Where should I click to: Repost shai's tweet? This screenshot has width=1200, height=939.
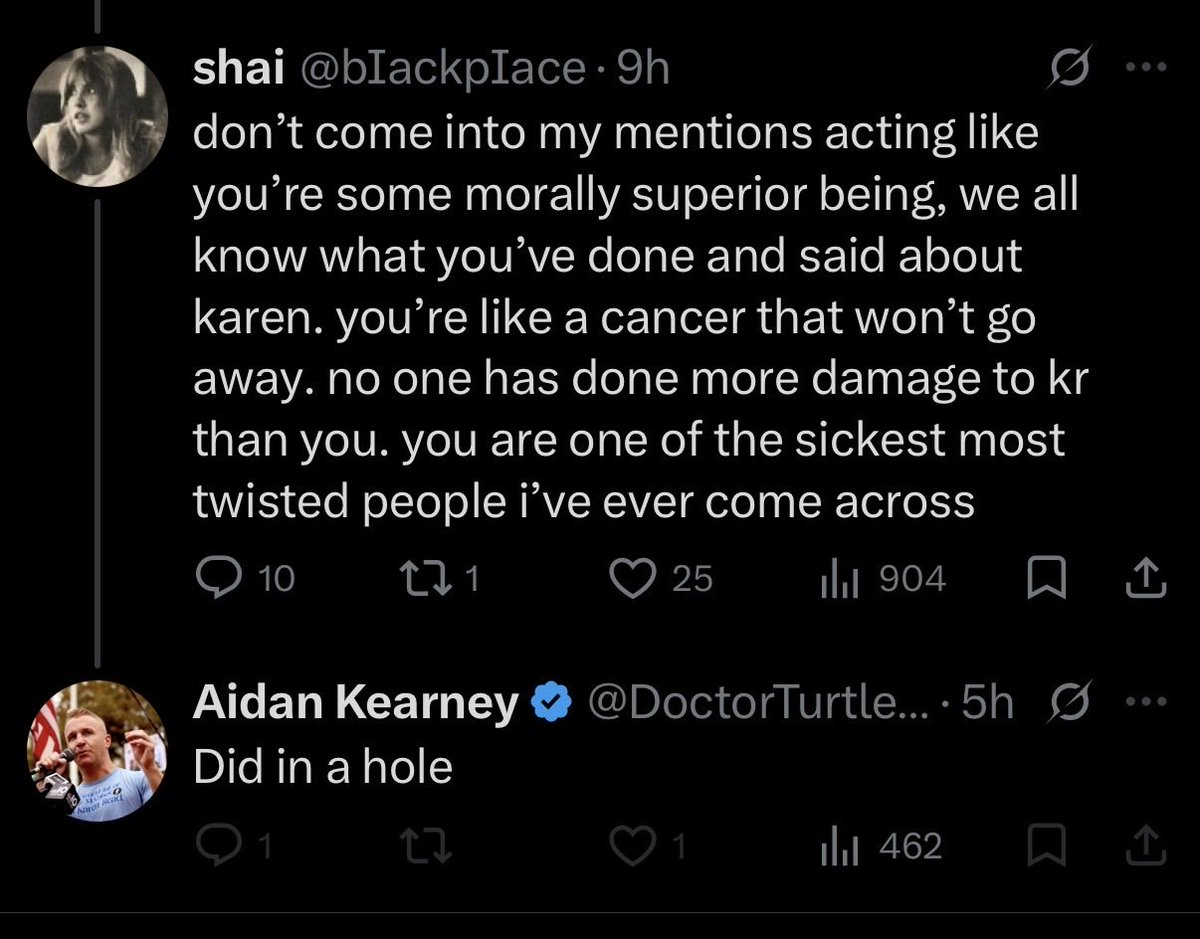pos(413,579)
